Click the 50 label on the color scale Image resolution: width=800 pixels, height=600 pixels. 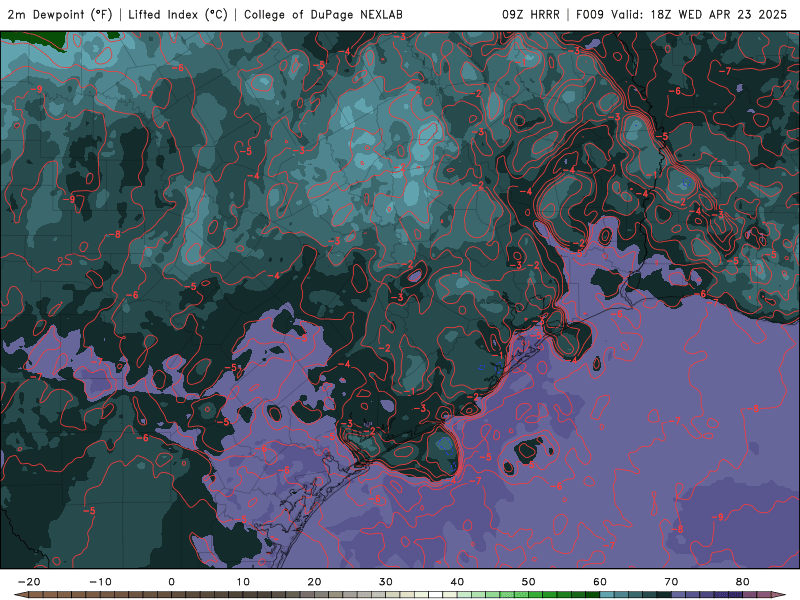pyautogui.click(x=529, y=582)
